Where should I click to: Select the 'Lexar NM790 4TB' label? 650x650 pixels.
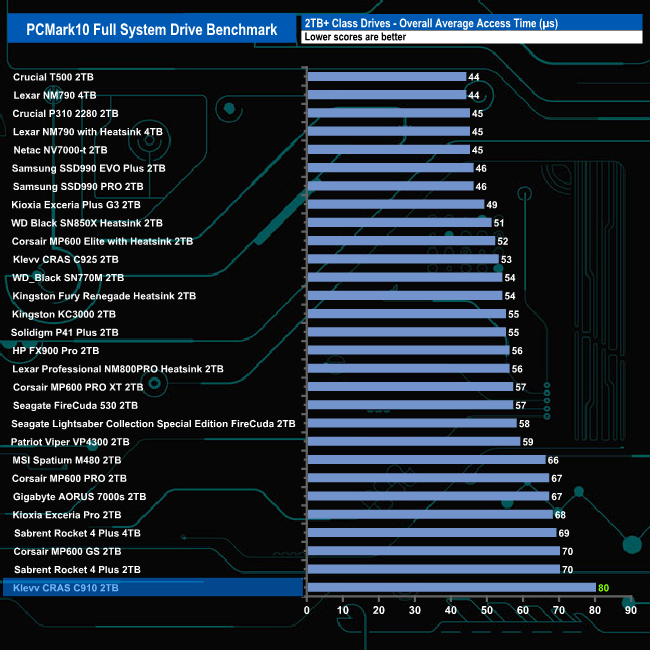55,95
